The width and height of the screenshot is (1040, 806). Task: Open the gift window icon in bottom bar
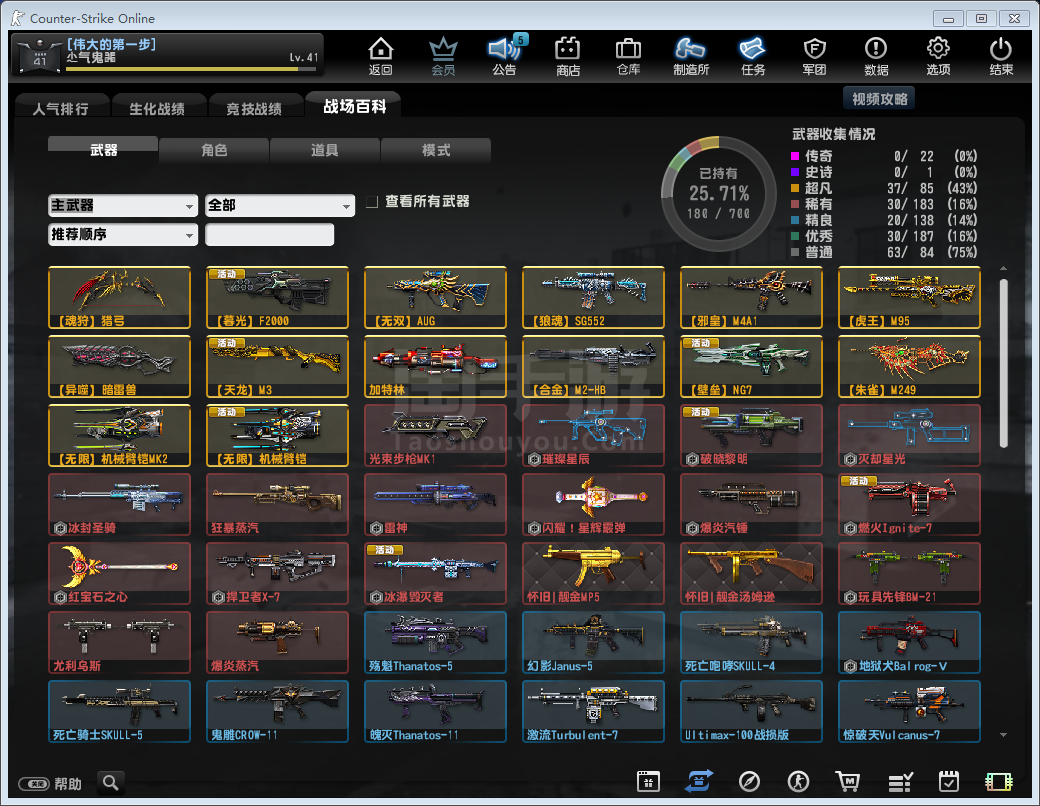(648, 781)
